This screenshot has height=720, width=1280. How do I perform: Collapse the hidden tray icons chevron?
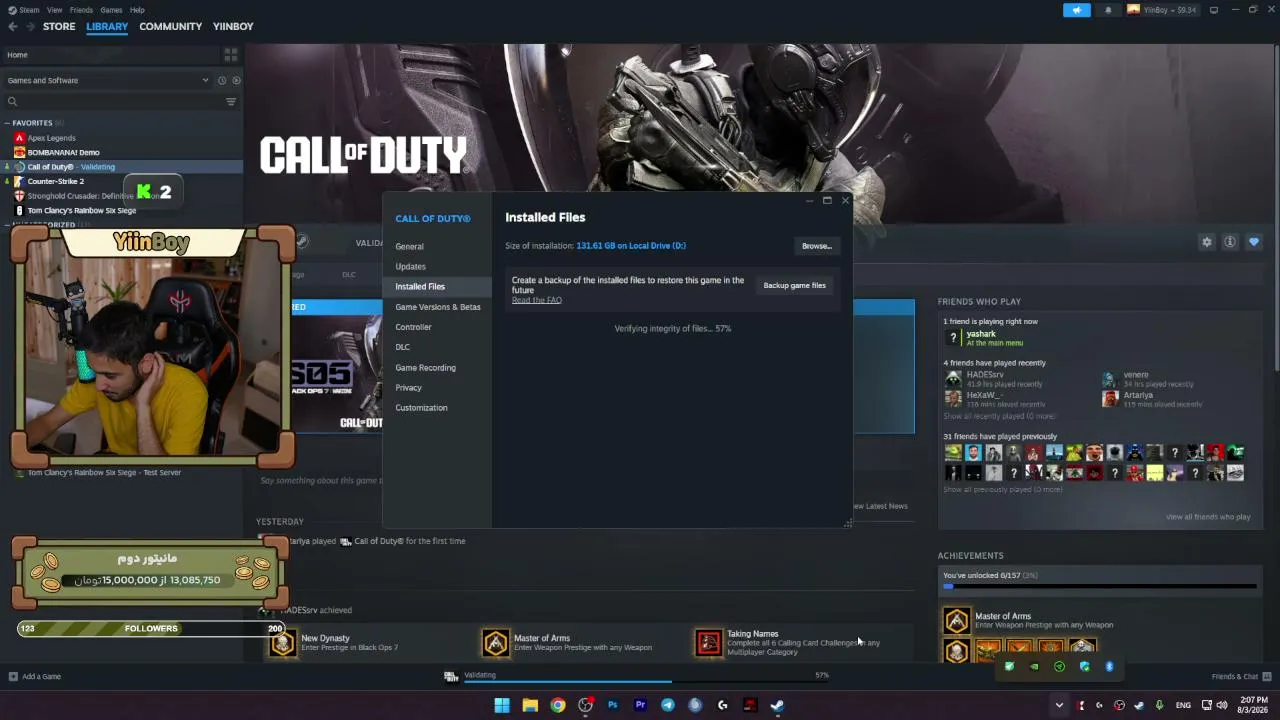coord(1059,705)
